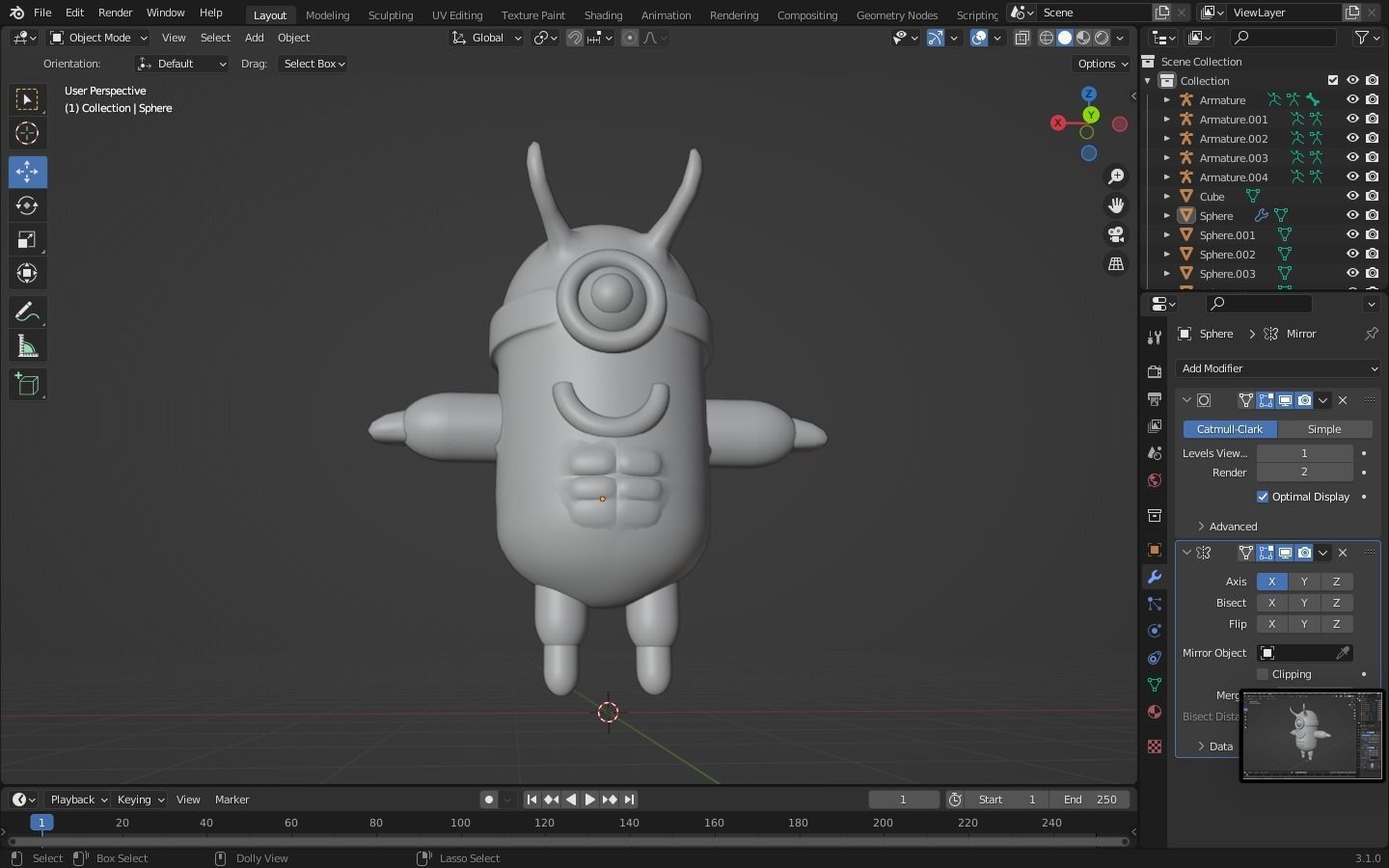
Task: Play the animation forward
Action: click(590, 800)
